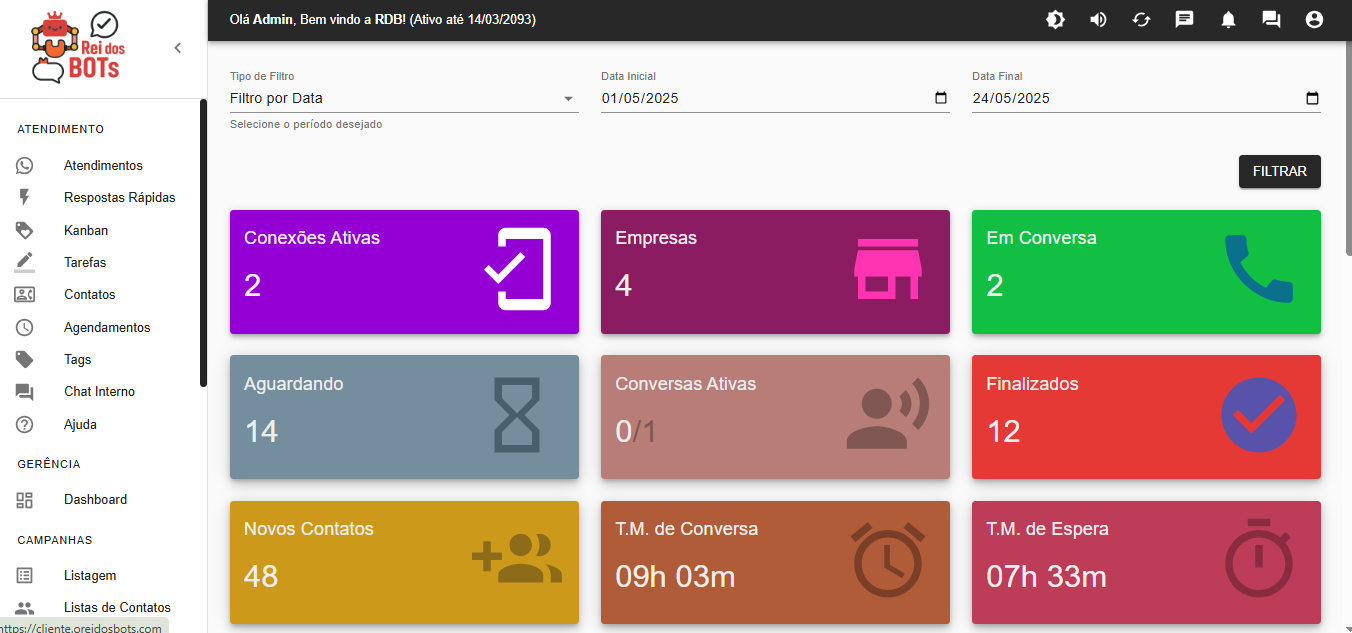This screenshot has height=633, width=1352.
Task: Click the Tarefas pencil icon
Action: (x=24, y=261)
